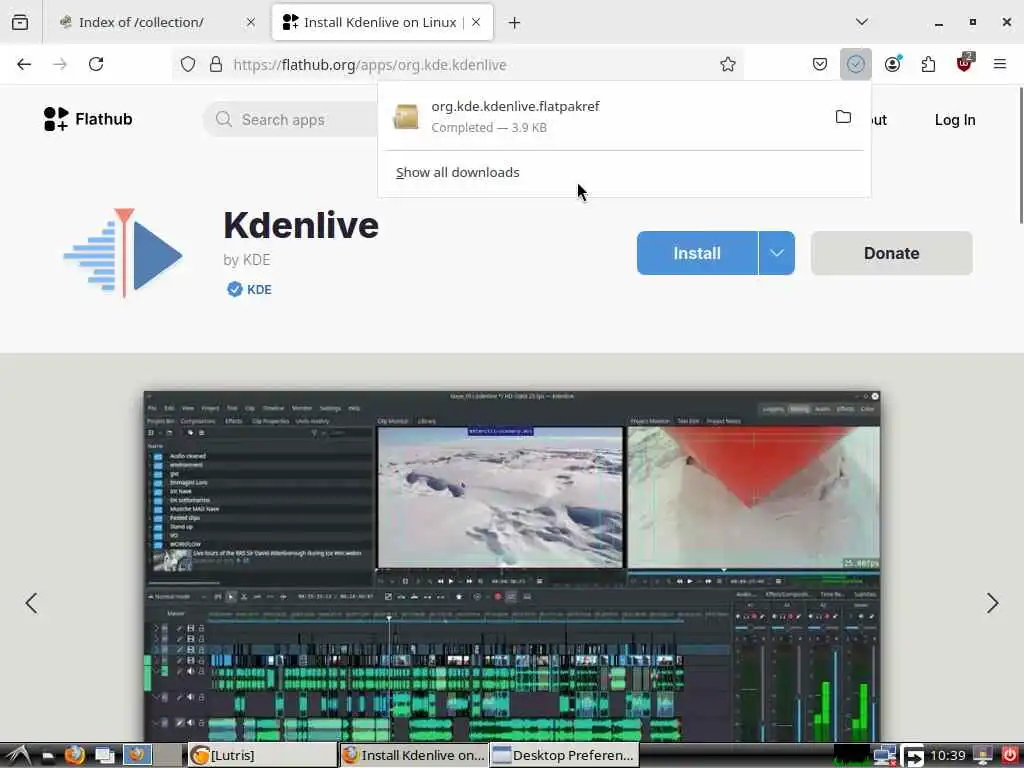Focus the Search apps field
The image size is (1024, 768).
(291, 120)
